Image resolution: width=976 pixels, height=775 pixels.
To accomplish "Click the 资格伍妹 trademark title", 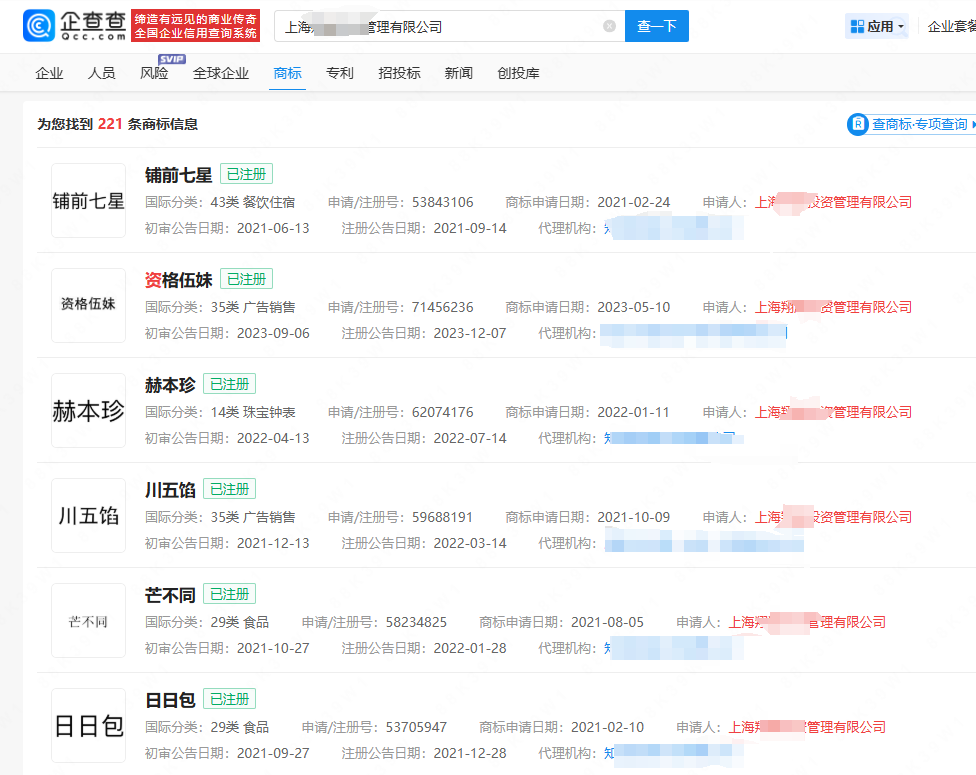I will pos(178,280).
